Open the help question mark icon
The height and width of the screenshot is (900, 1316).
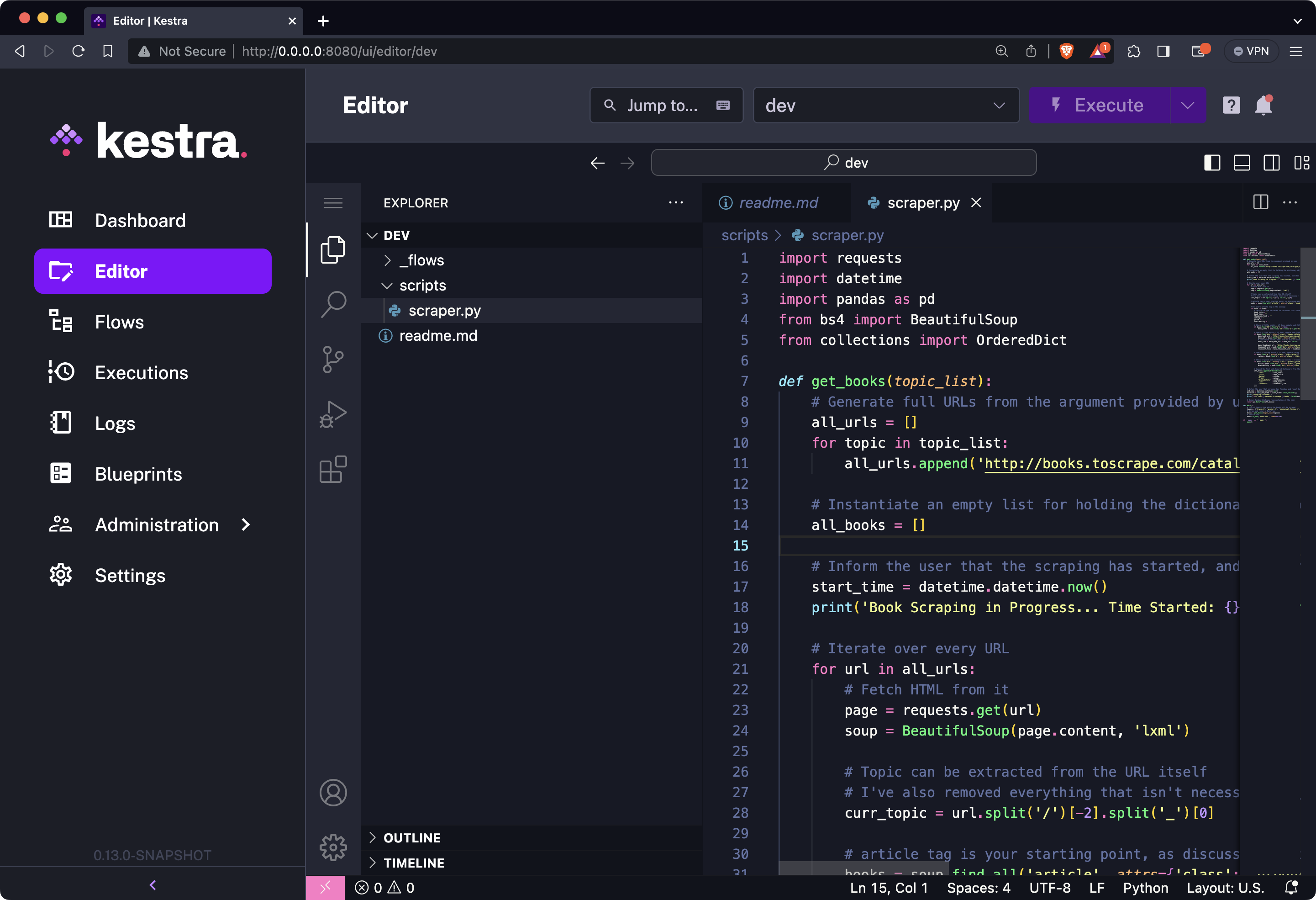point(1231,105)
